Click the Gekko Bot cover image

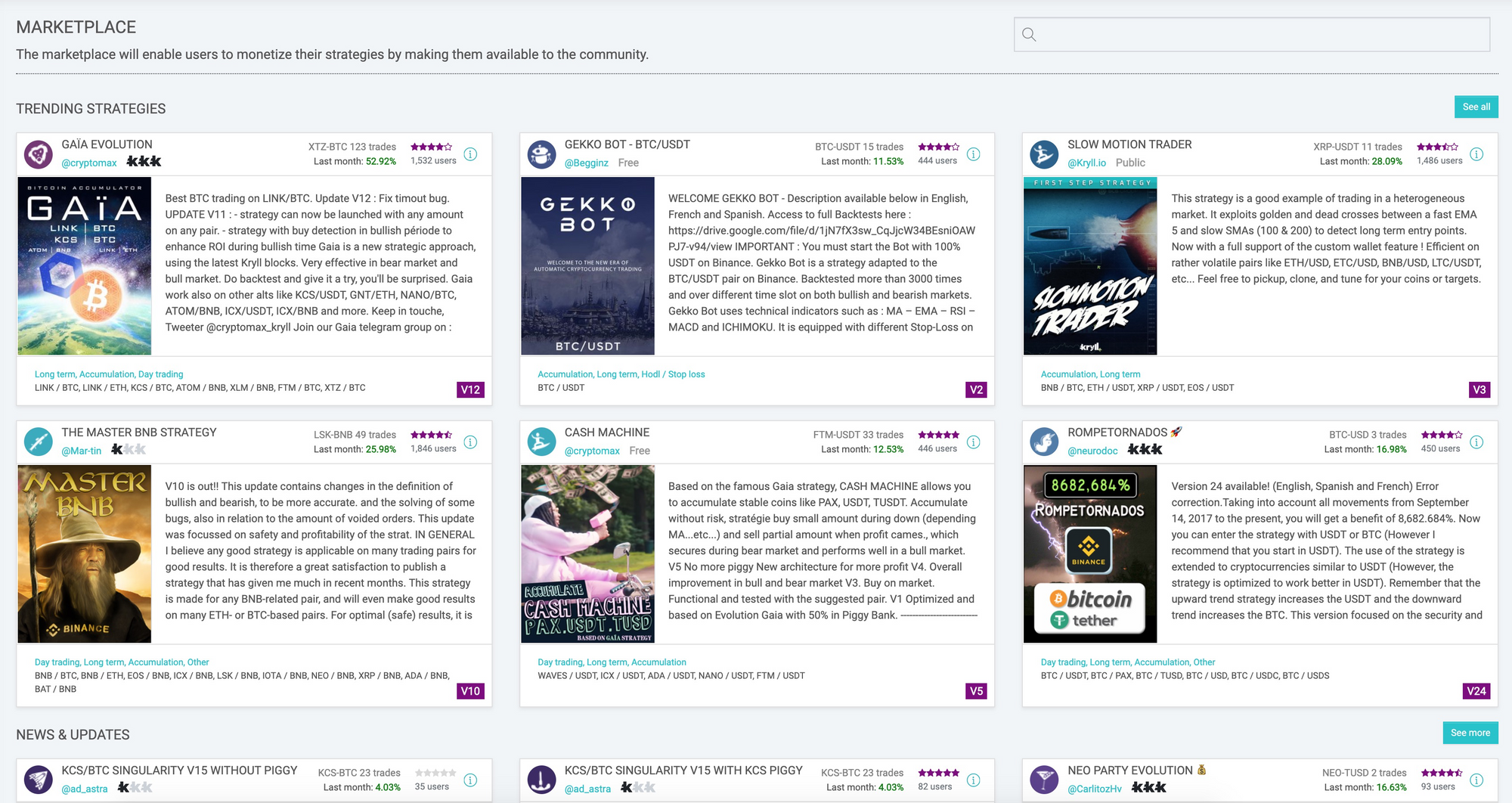click(x=587, y=266)
